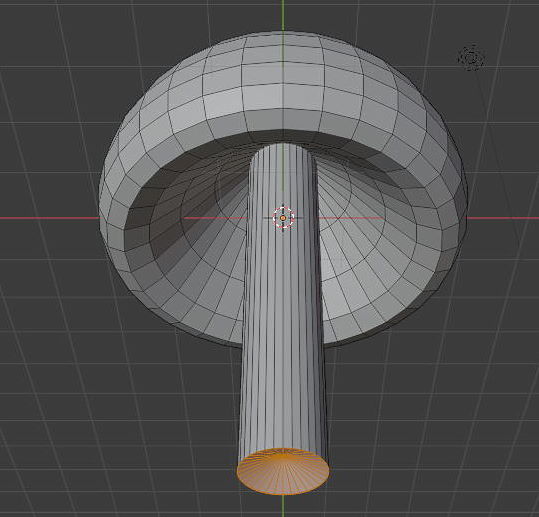Select the cap's outer rim on right side
Viewport: 539px width, 517px height.
tap(454, 213)
